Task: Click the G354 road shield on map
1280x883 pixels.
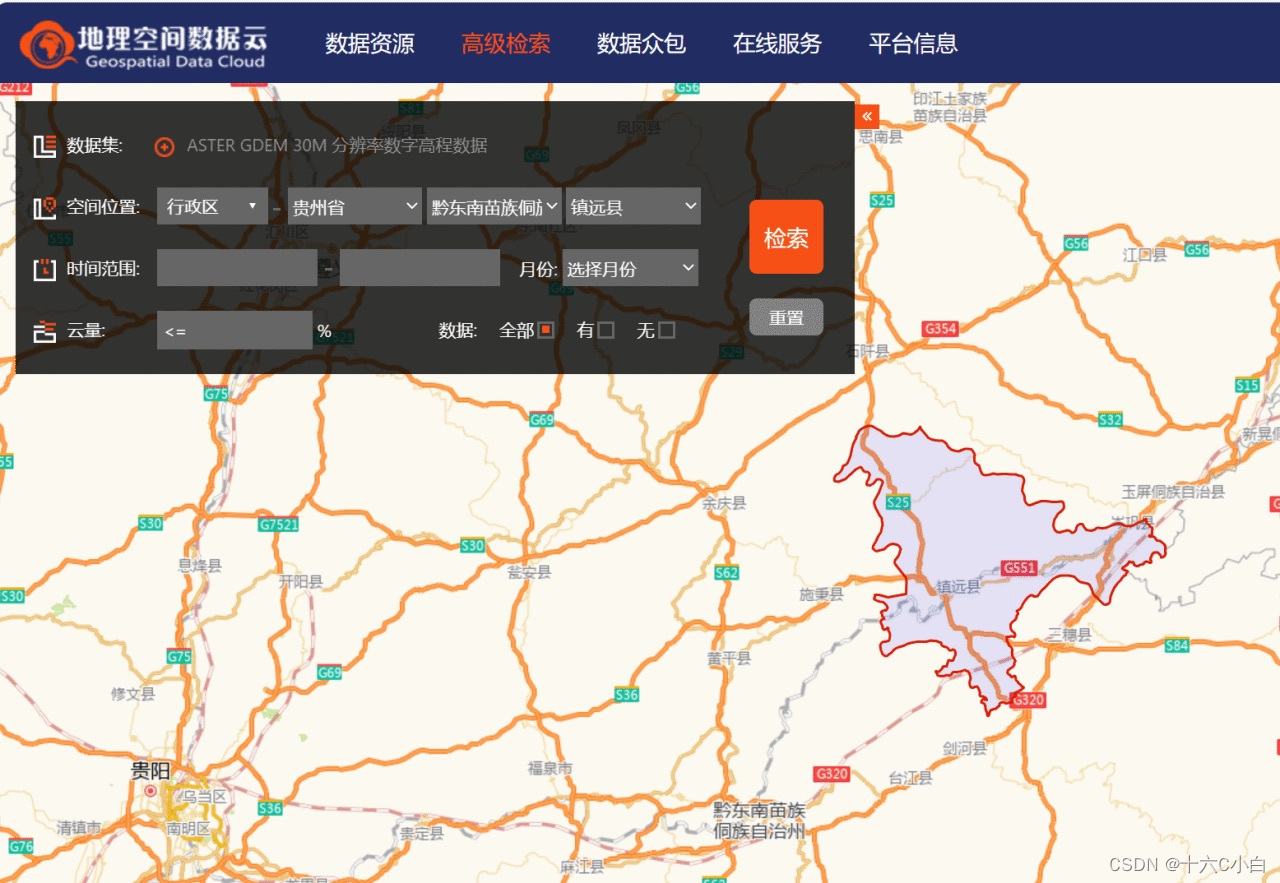Action: pos(940,328)
